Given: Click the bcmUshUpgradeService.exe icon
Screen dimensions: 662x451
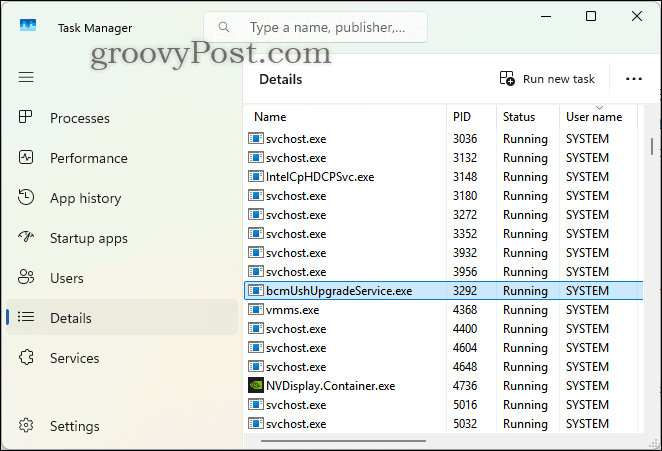Looking at the screenshot, I should (255, 291).
